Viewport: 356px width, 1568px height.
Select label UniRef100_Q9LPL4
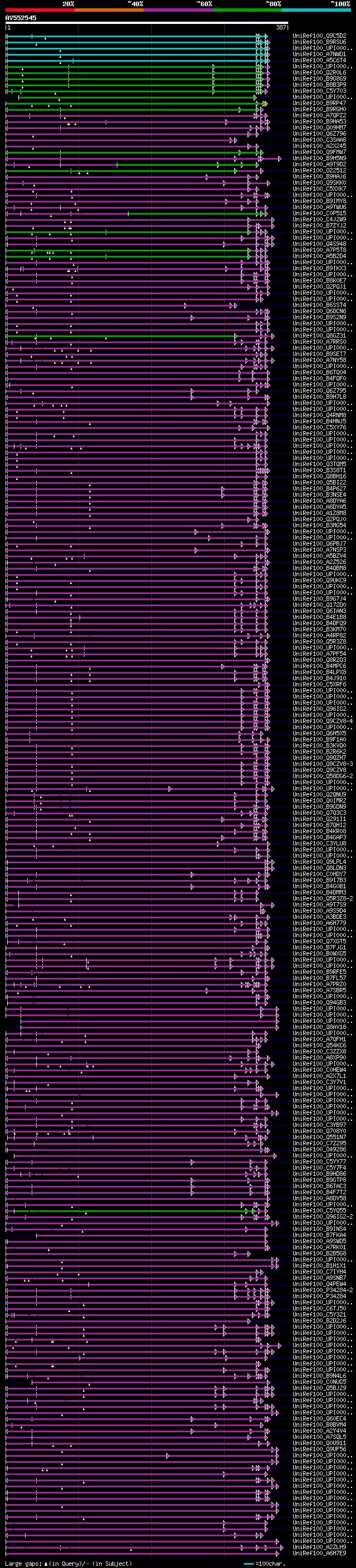point(319,862)
